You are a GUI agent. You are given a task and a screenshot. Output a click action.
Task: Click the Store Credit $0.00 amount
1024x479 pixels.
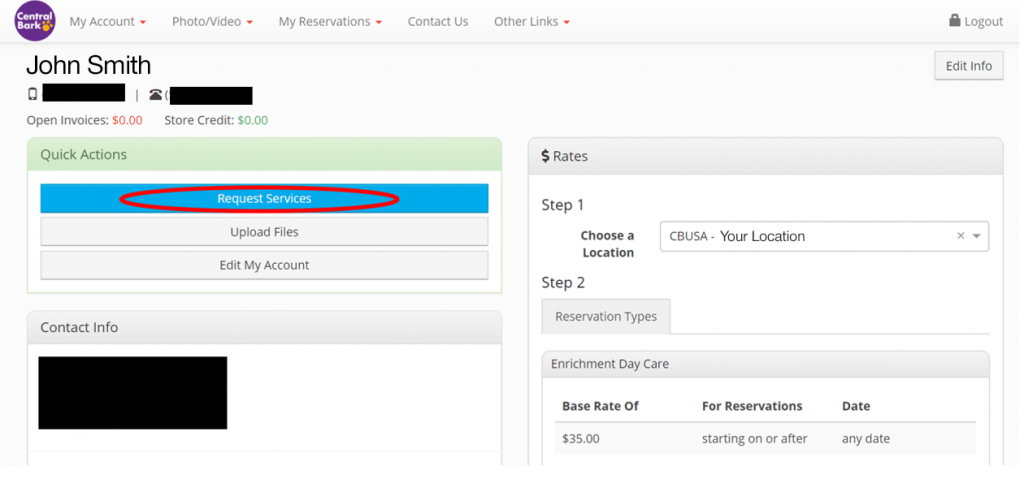[252, 120]
